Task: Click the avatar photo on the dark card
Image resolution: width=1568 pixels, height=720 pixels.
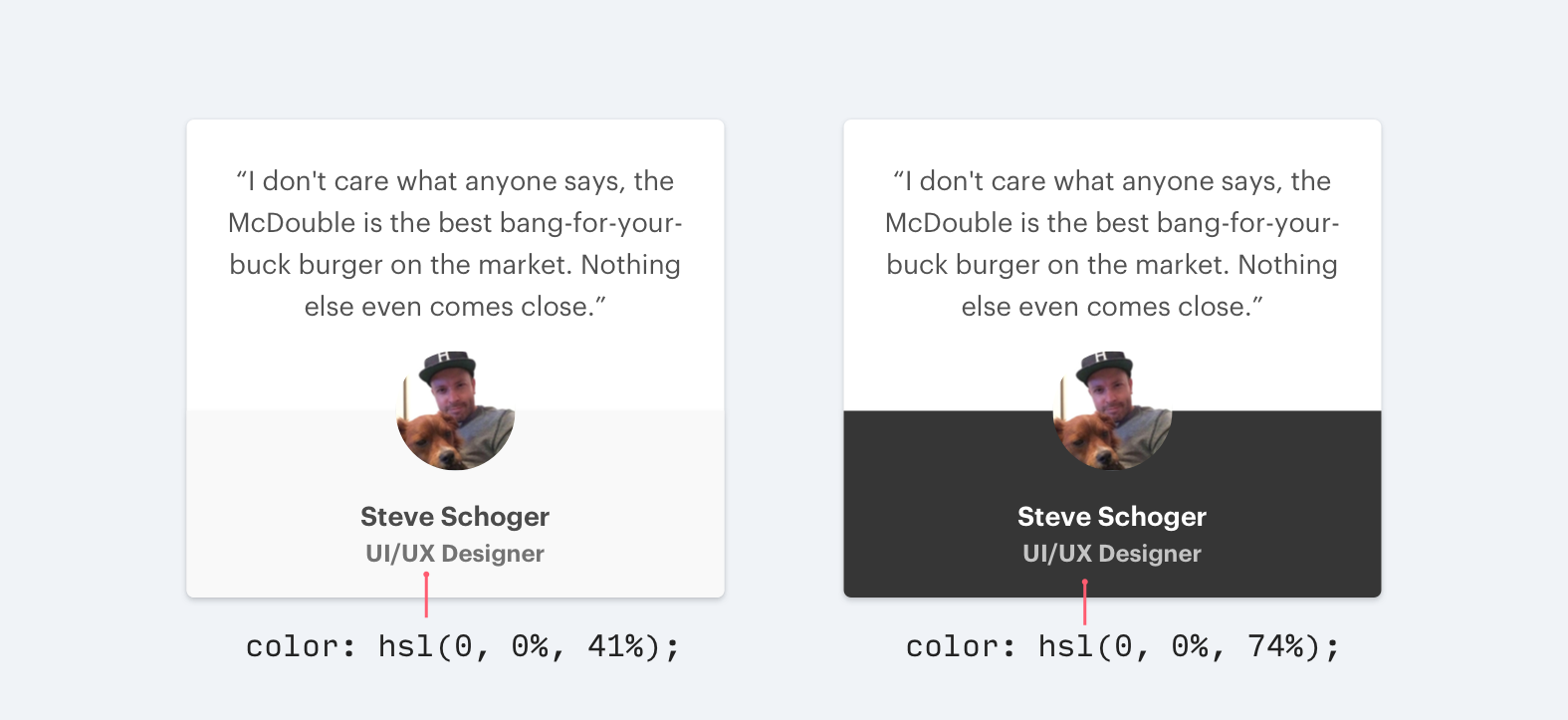Action: click(1112, 410)
